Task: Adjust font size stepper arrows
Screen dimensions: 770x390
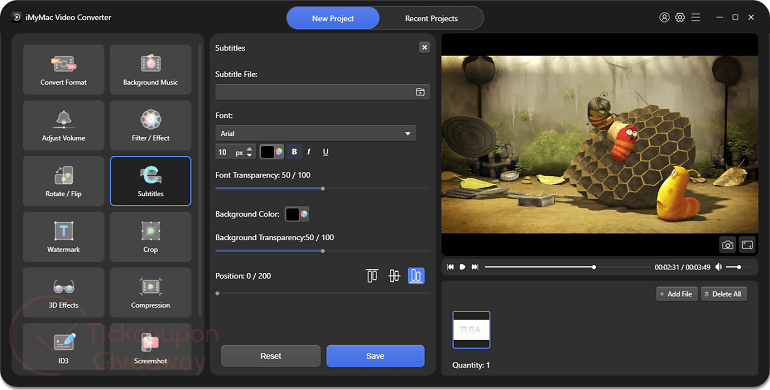Action: [x=249, y=152]
